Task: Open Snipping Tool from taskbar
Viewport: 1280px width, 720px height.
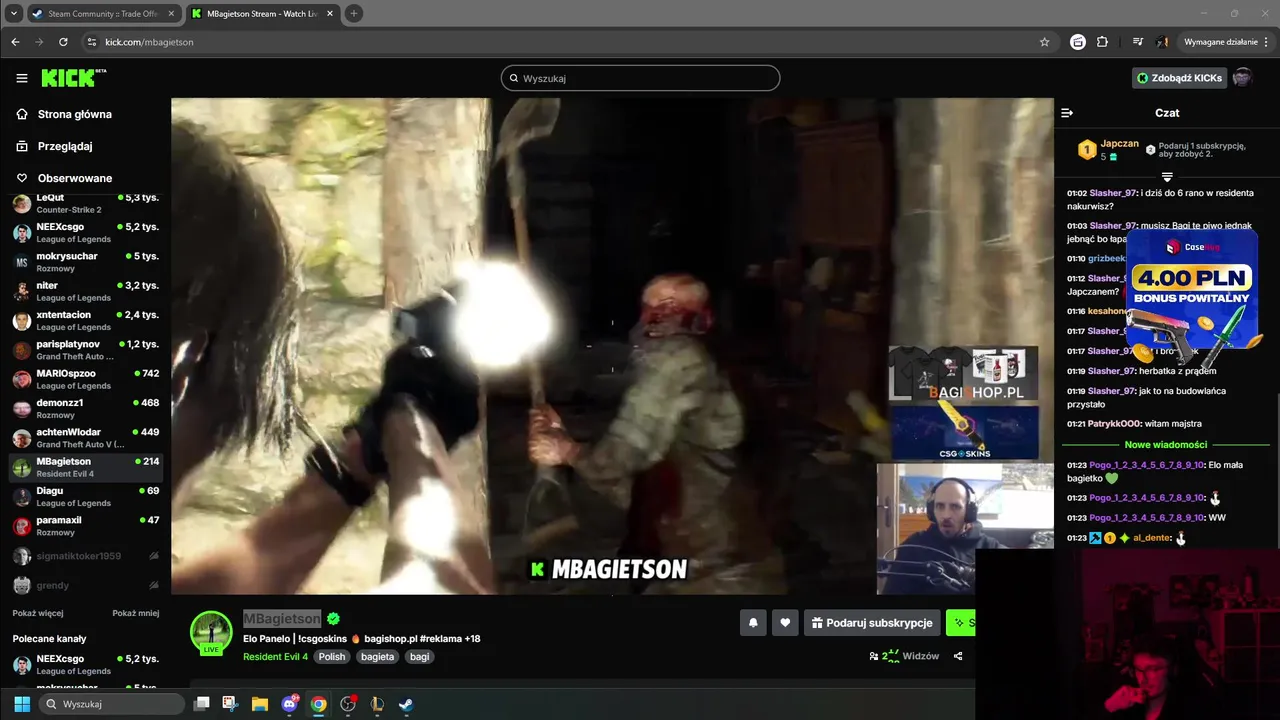Action: coord(229,704)
